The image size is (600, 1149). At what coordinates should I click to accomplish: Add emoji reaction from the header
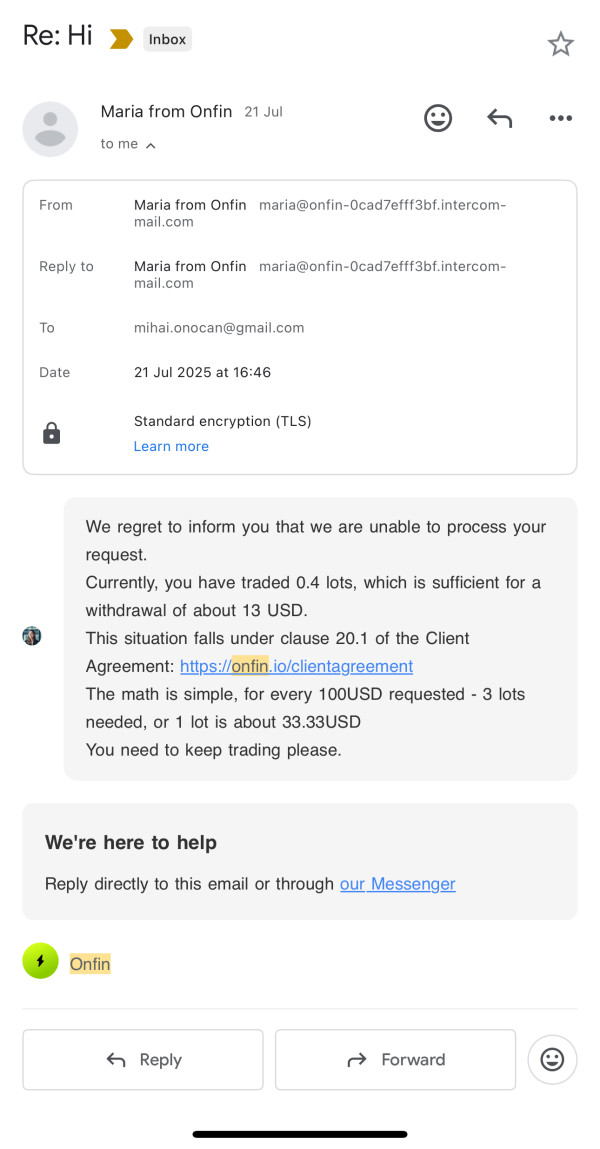[438, 118]
